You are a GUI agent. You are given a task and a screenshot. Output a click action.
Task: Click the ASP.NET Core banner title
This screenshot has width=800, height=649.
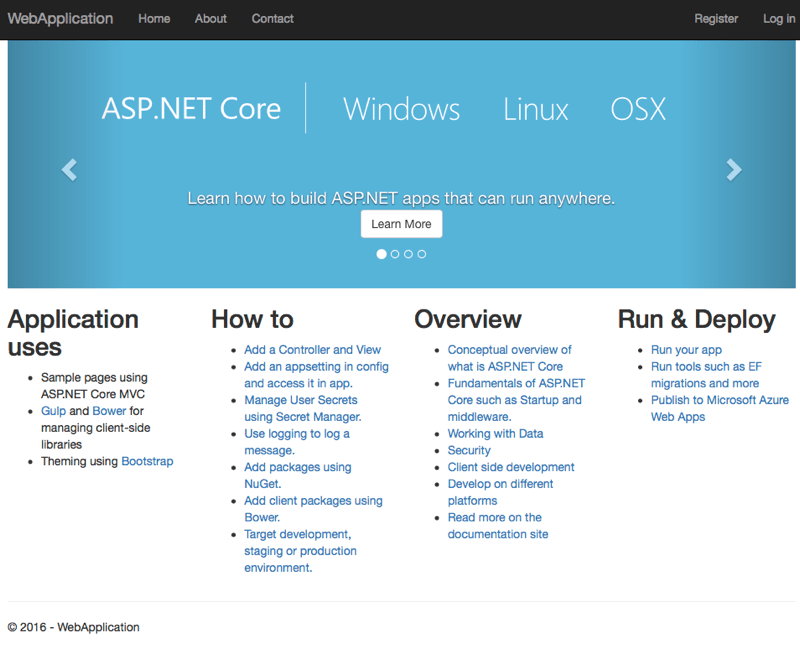point(191,109)
